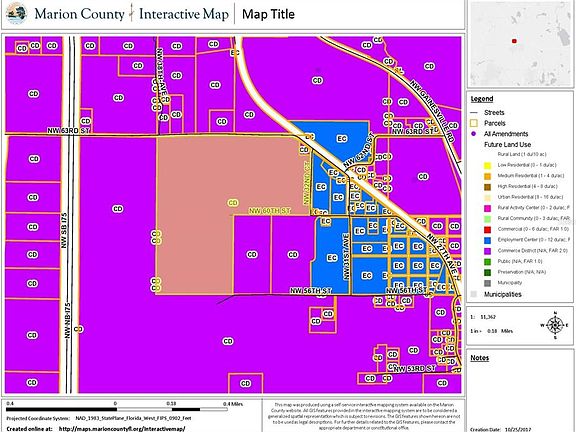Click the Map Title heading text
Viewport: 576px width, 432px height.
(x=268, y=14)
